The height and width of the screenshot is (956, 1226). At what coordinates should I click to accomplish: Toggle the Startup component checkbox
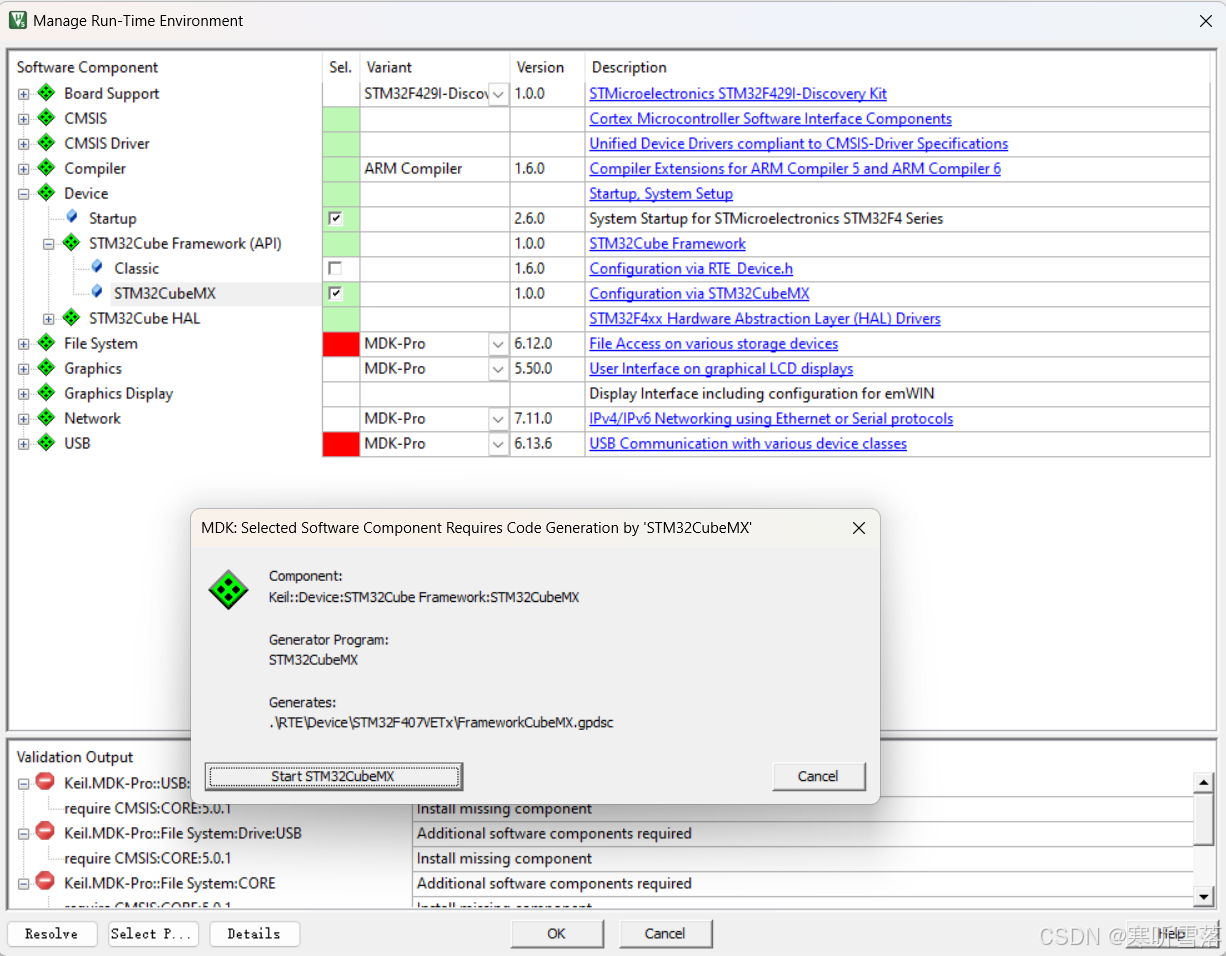click(x=335, y=218)
